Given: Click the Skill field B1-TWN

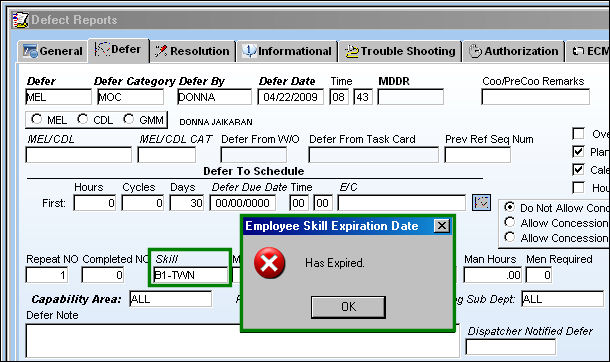Looking at the screenshot, I should 191,275.
